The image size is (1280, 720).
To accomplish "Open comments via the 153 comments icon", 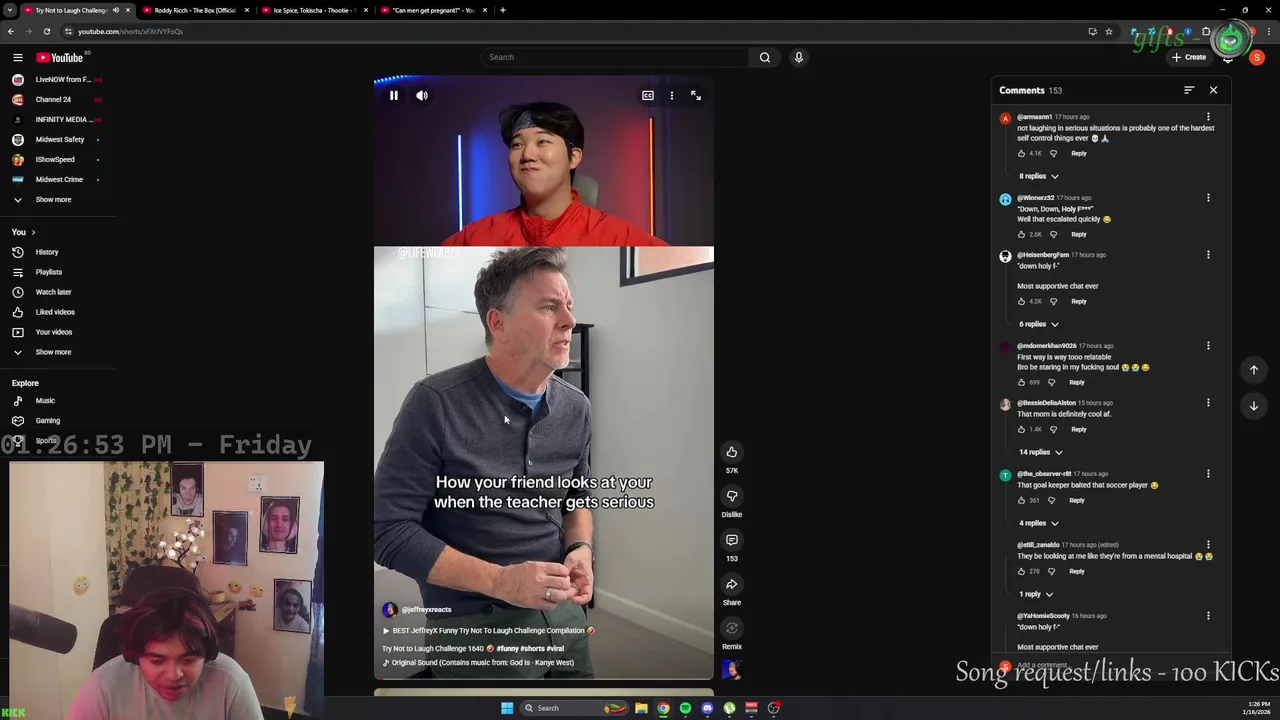I will click(732, 540).
